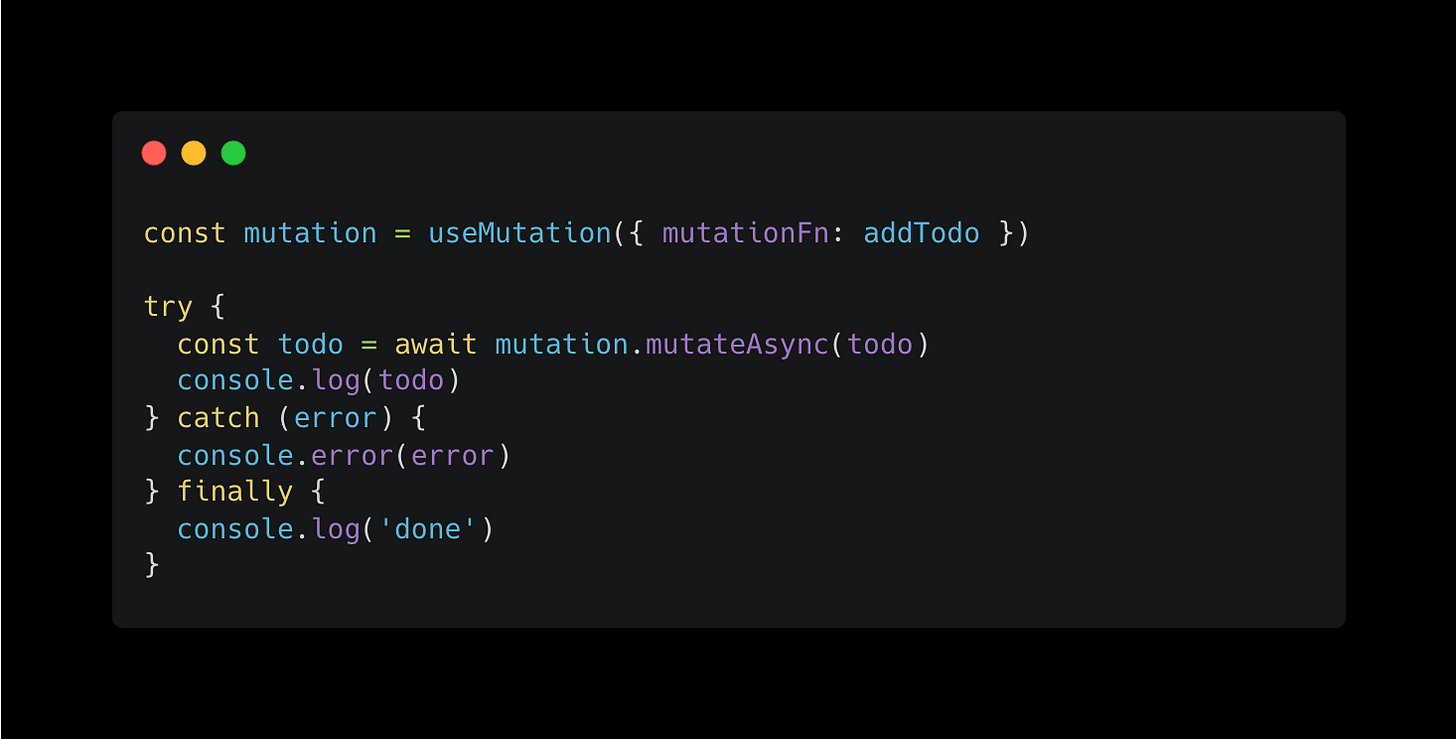Click the red close window dot
Screen dimensions: 1456x739
click(154, 153)
